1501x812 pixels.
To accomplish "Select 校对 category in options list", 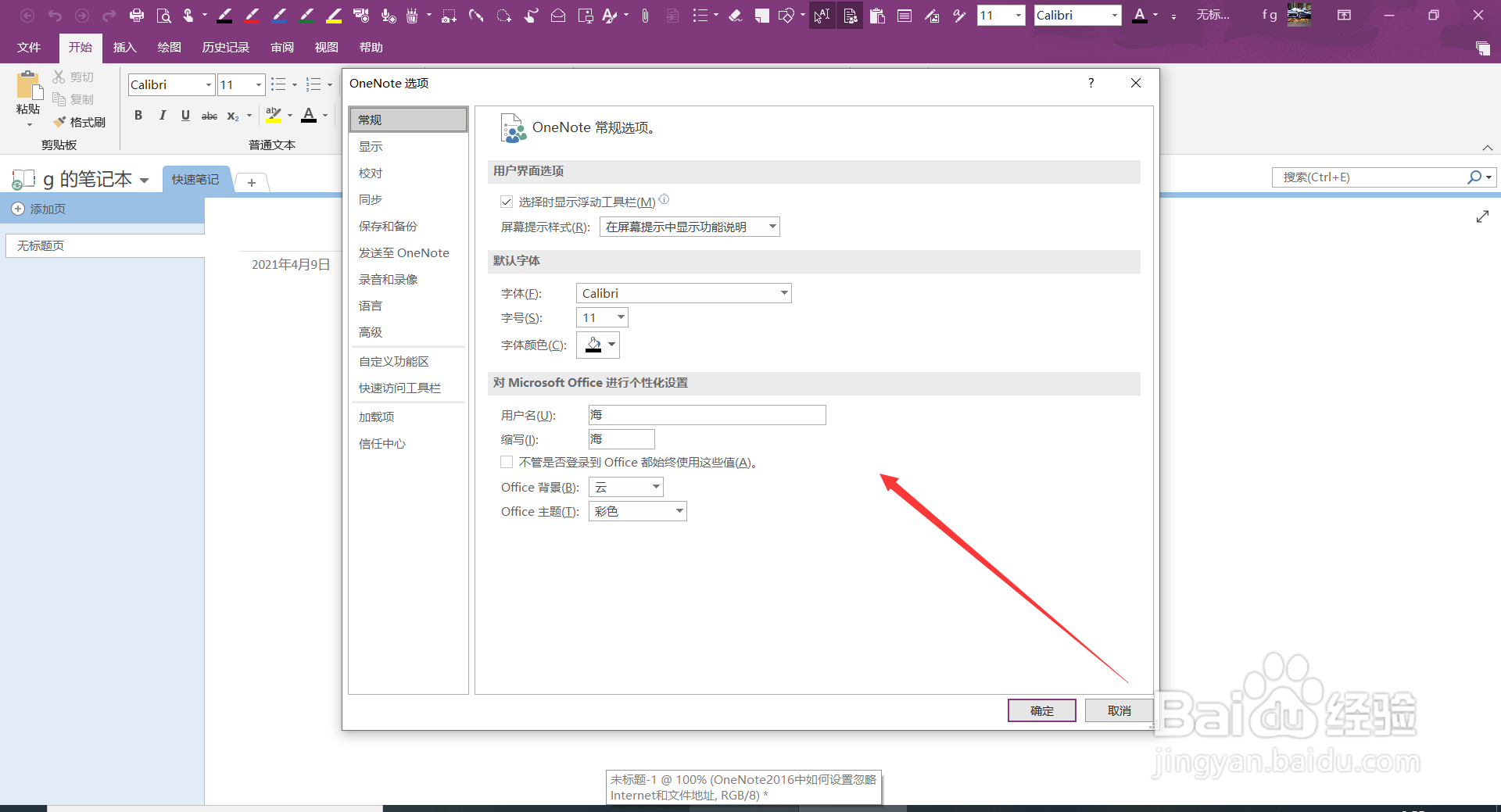I will coord(408,173).
